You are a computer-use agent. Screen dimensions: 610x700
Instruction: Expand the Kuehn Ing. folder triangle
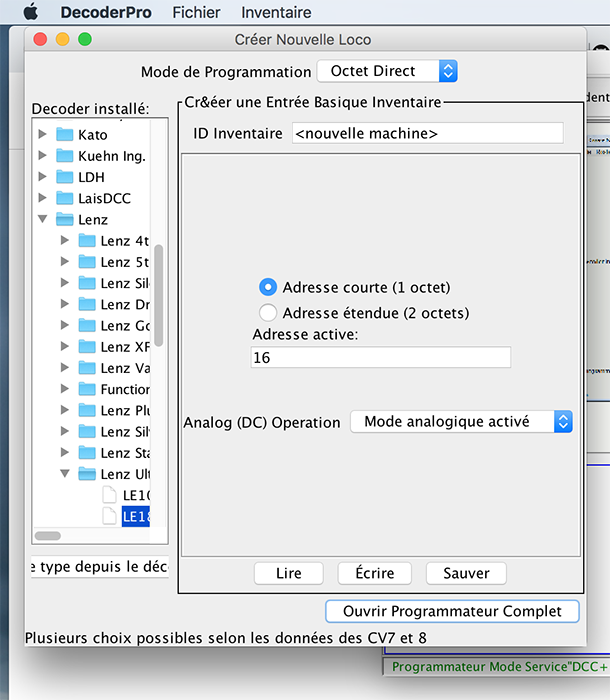(x=42, y=155)
